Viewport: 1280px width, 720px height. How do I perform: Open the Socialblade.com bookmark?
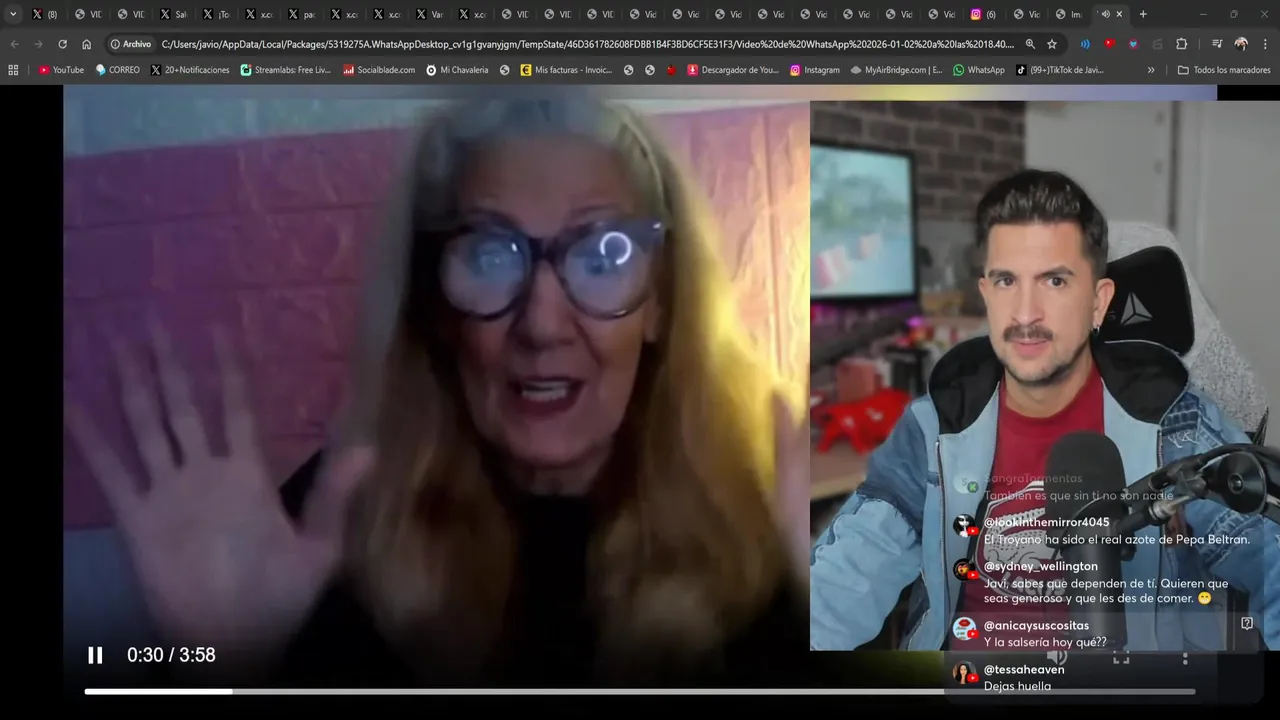tap(379, 70)
